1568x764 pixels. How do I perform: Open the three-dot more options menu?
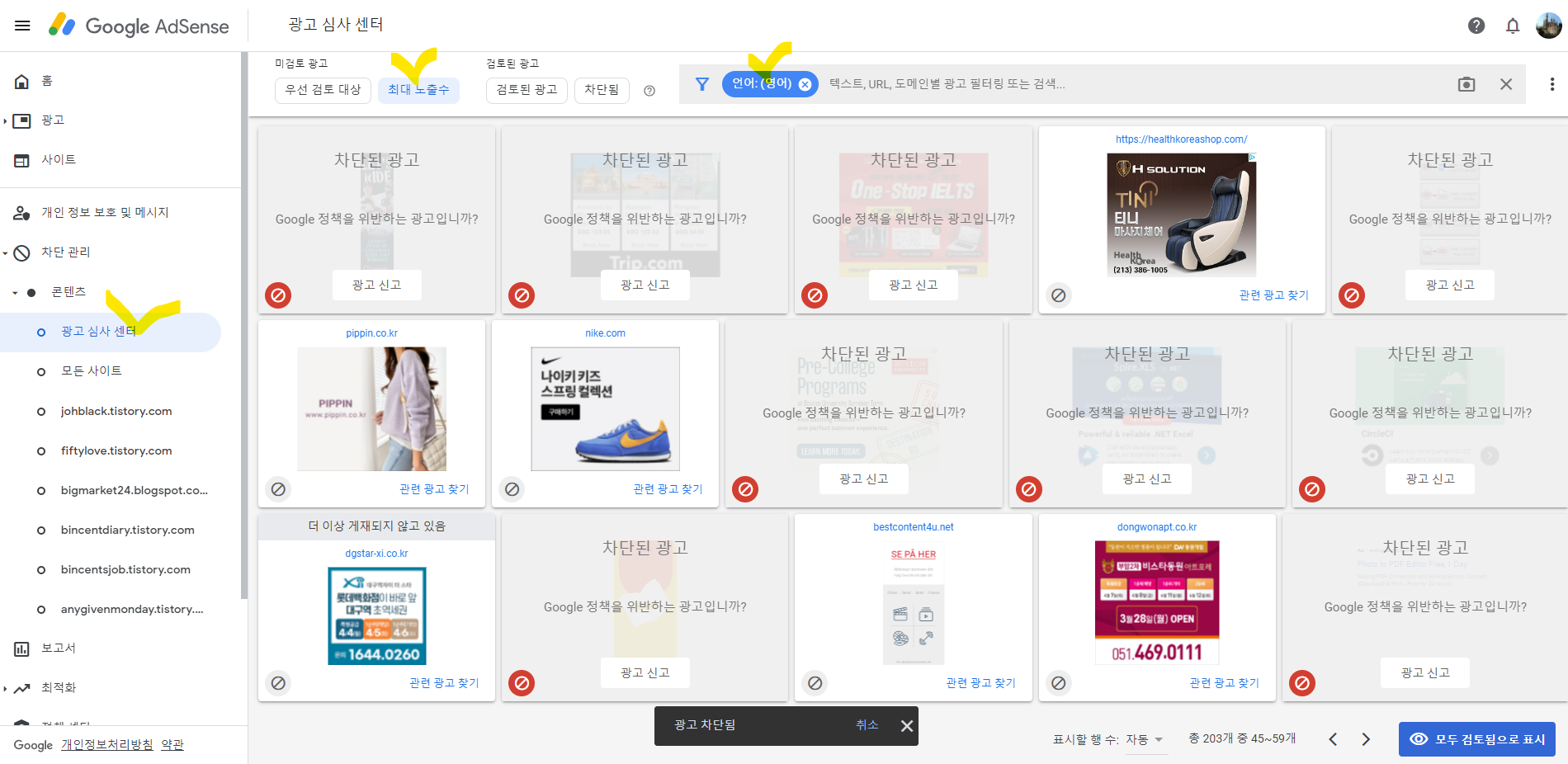(x=1552, y=84)
